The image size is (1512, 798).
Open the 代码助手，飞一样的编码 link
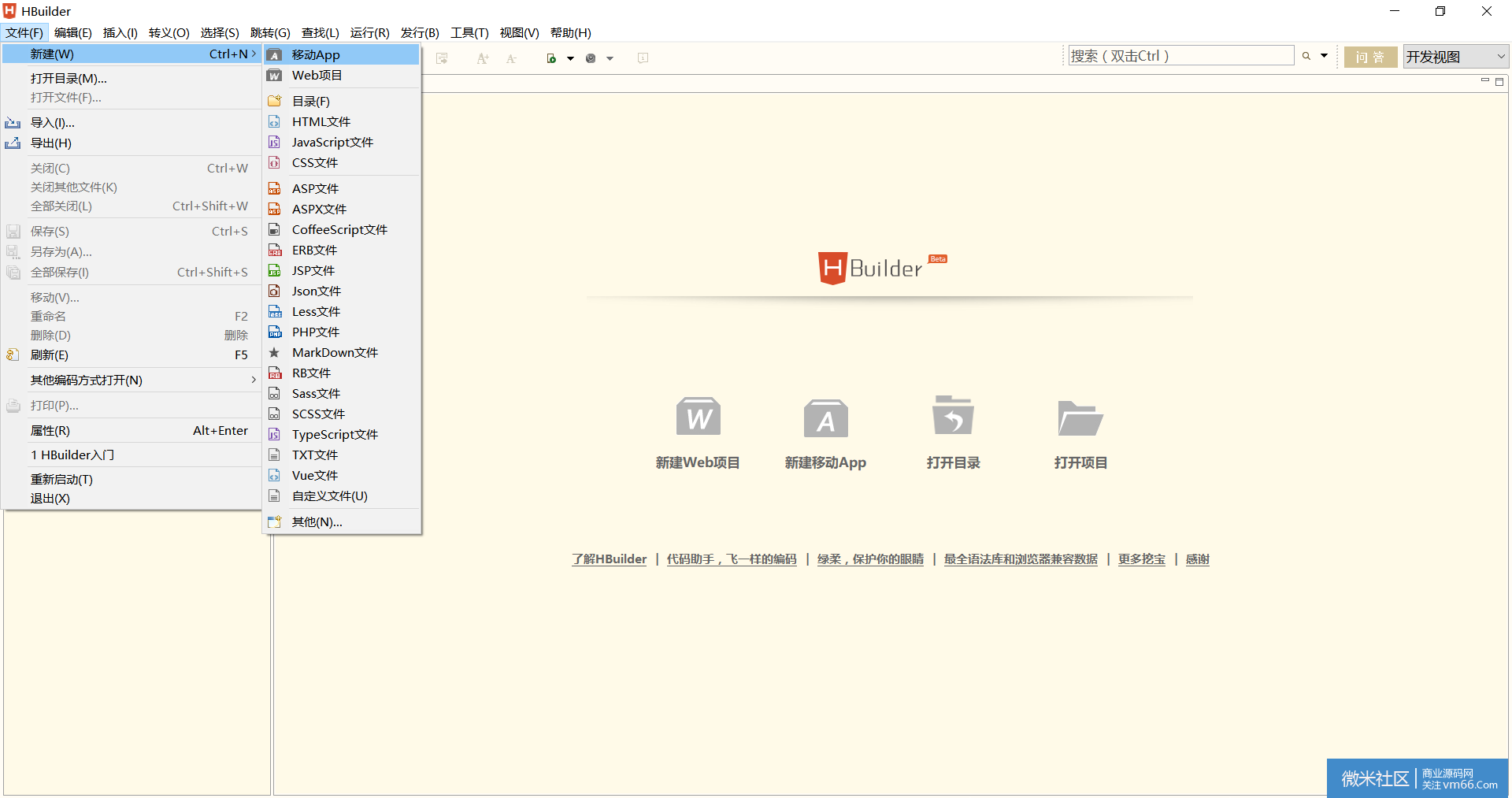[732, 559]
